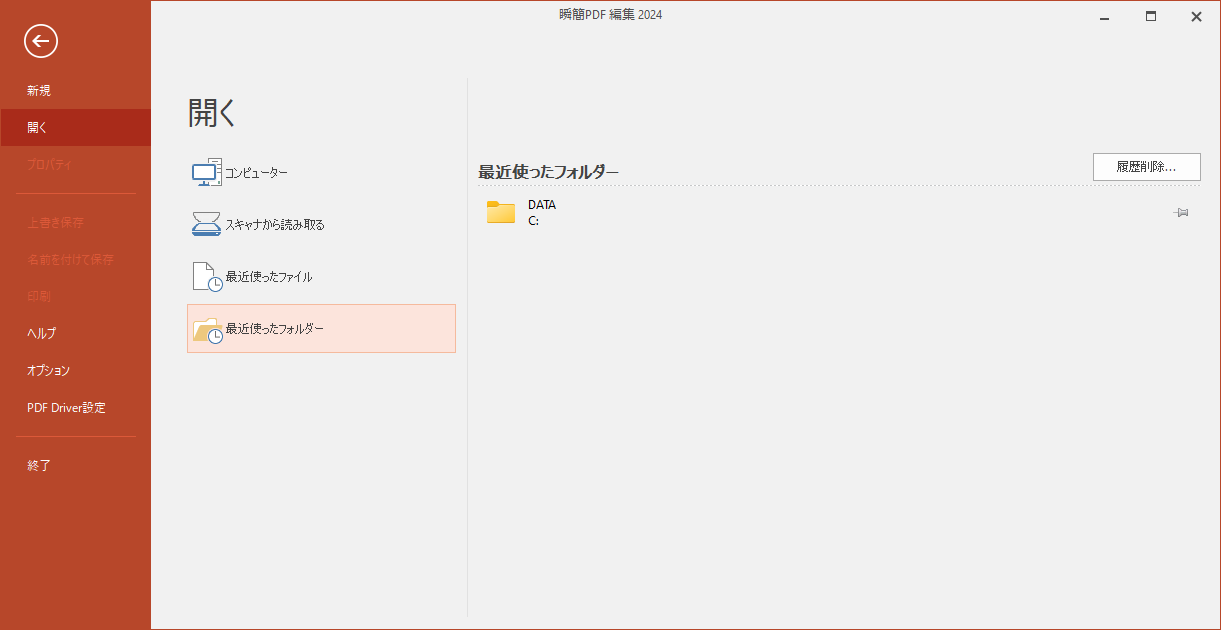The image size is (1221, 630).
Task: Select 新規 in the sidebar
Action: pyautogui.click(x=76, y=91)
